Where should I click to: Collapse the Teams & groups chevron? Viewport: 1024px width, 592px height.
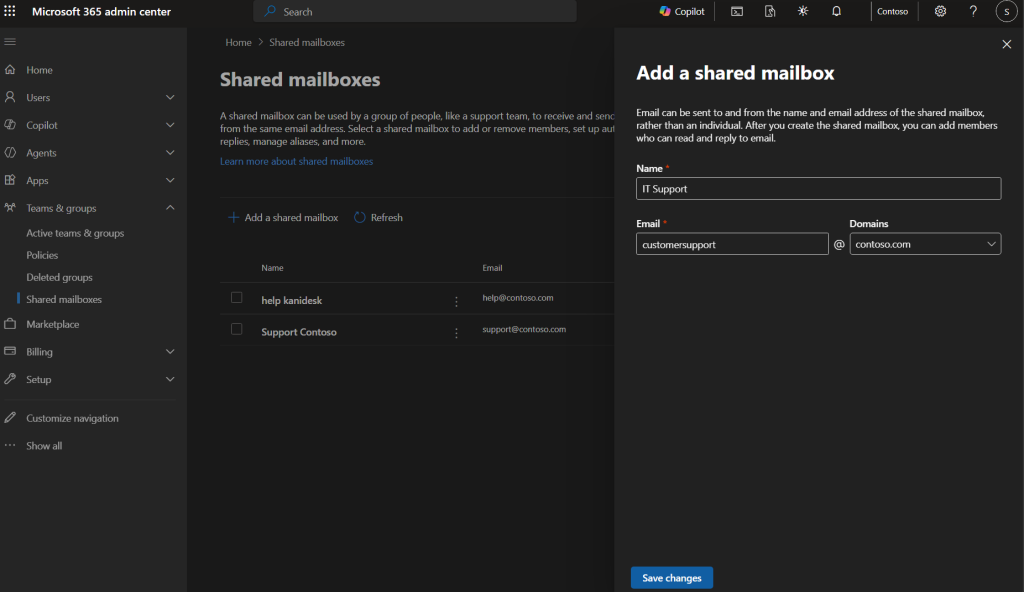[x=170, y=207]
